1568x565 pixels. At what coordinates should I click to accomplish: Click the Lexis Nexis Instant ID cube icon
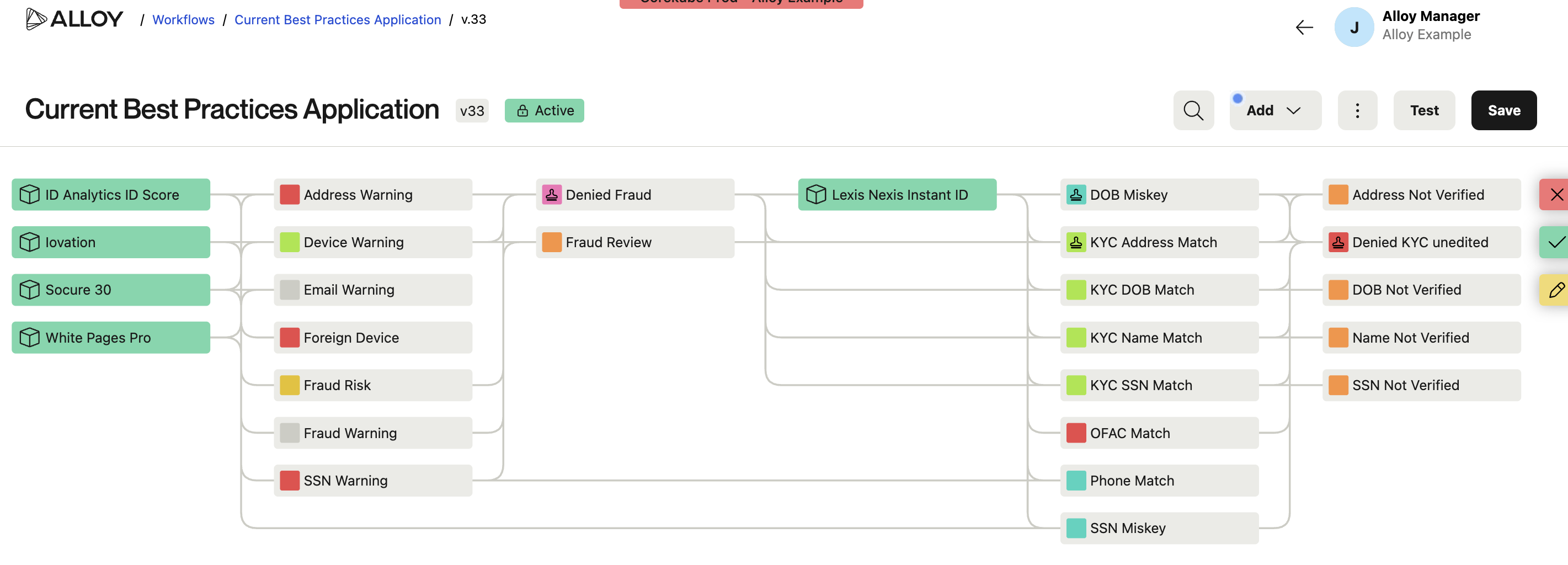815,195
